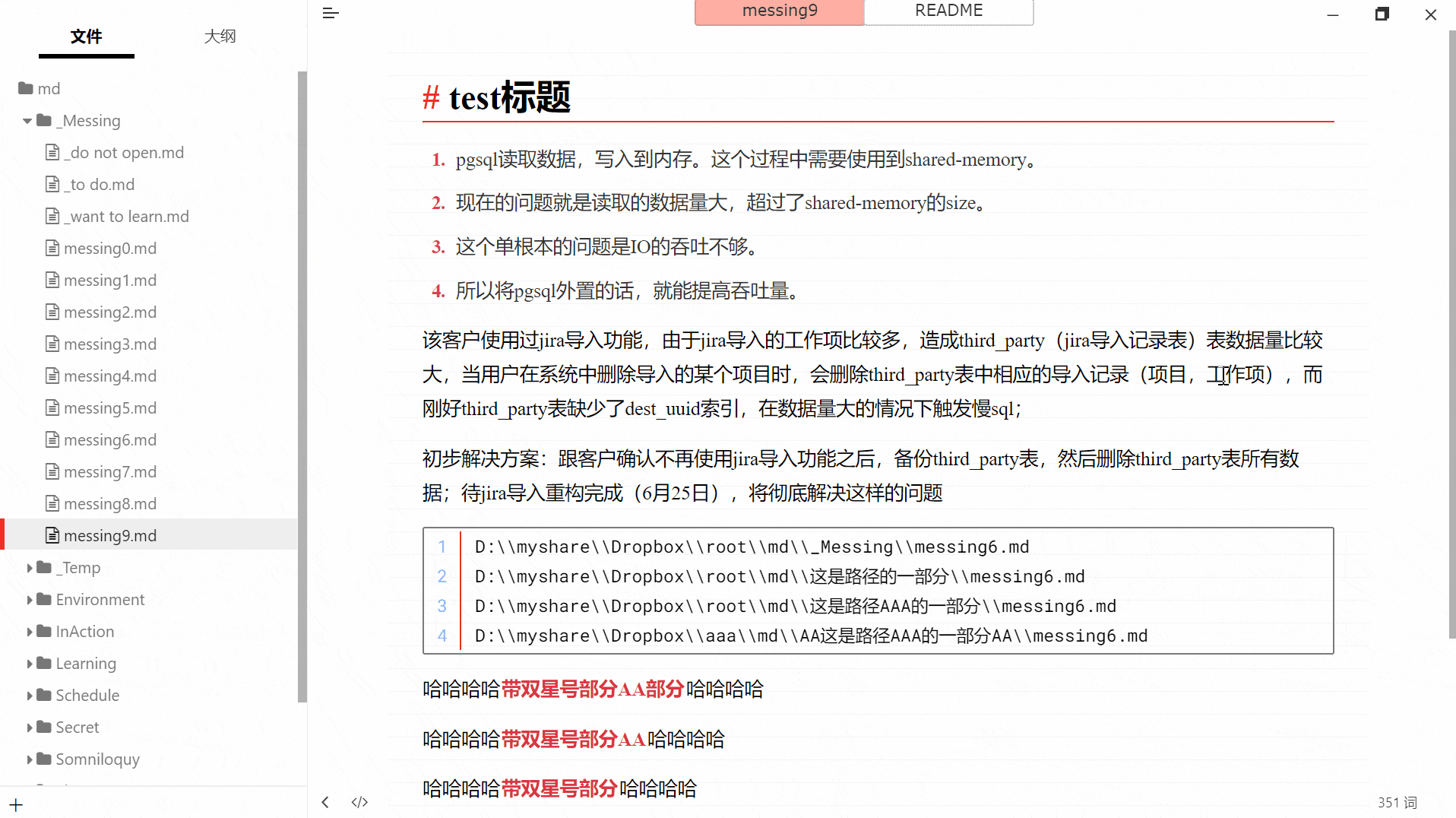
Task: Click bold red text 带双星号部分AA部分
Action: [x=593, y=689]
